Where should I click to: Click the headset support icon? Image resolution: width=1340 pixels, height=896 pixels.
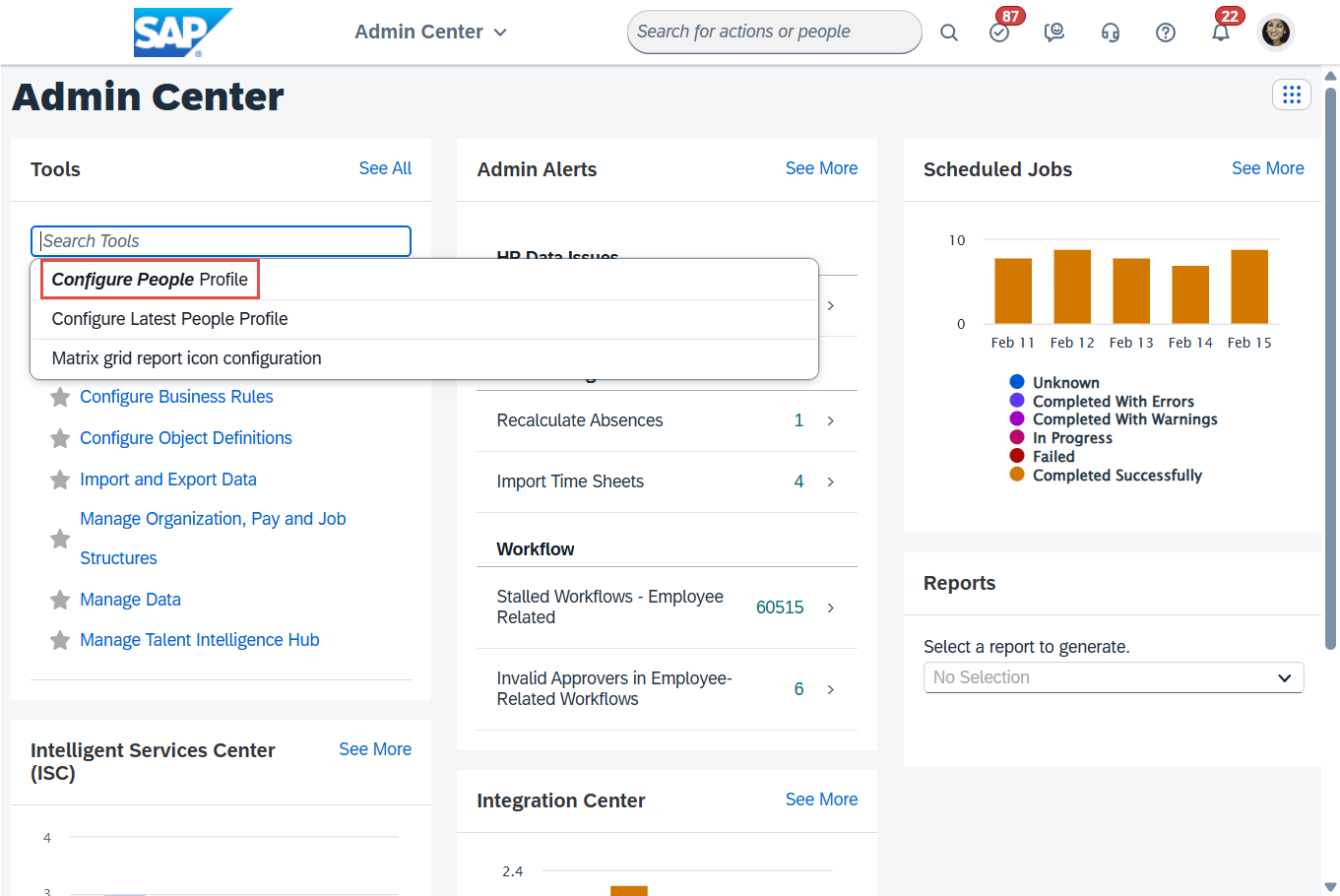[1111, 32]
